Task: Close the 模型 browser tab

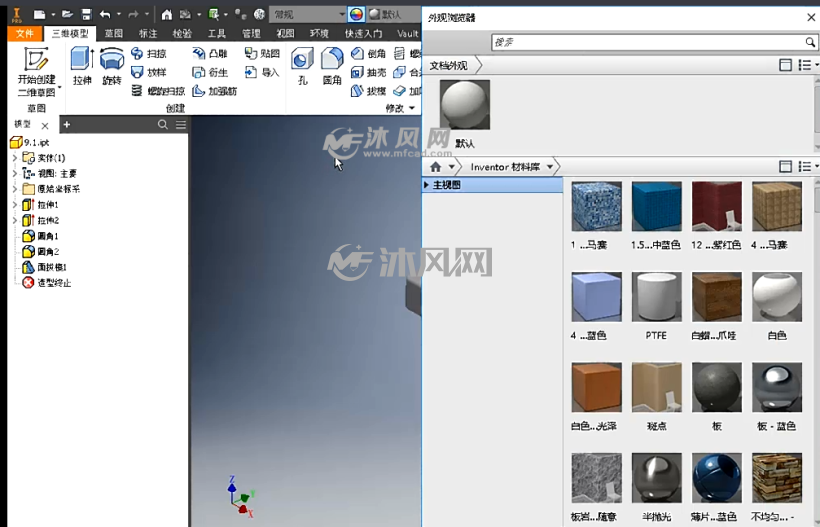Action: pos(45,126)
